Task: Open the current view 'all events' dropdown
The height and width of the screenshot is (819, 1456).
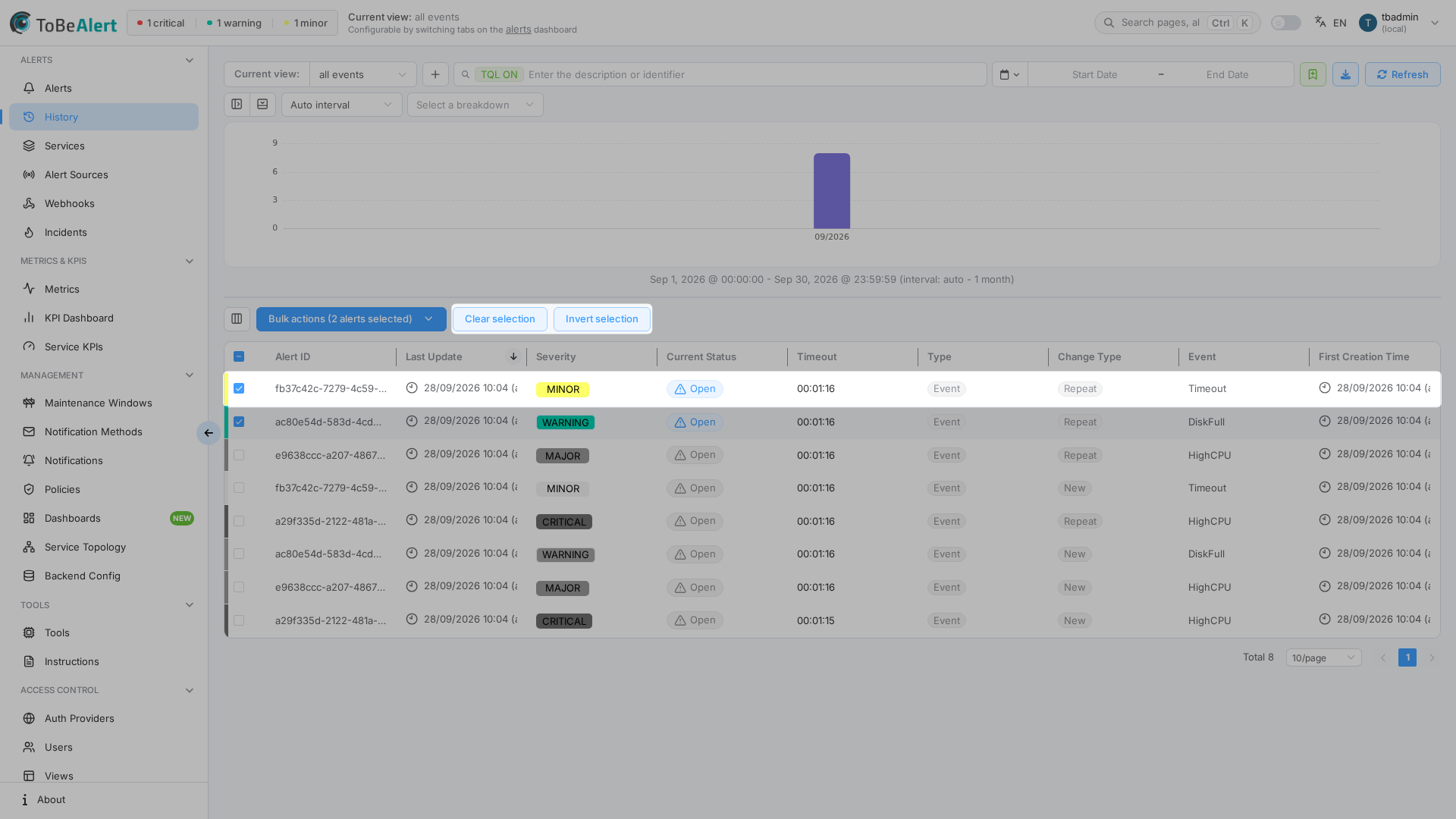Action: (362, 74)
